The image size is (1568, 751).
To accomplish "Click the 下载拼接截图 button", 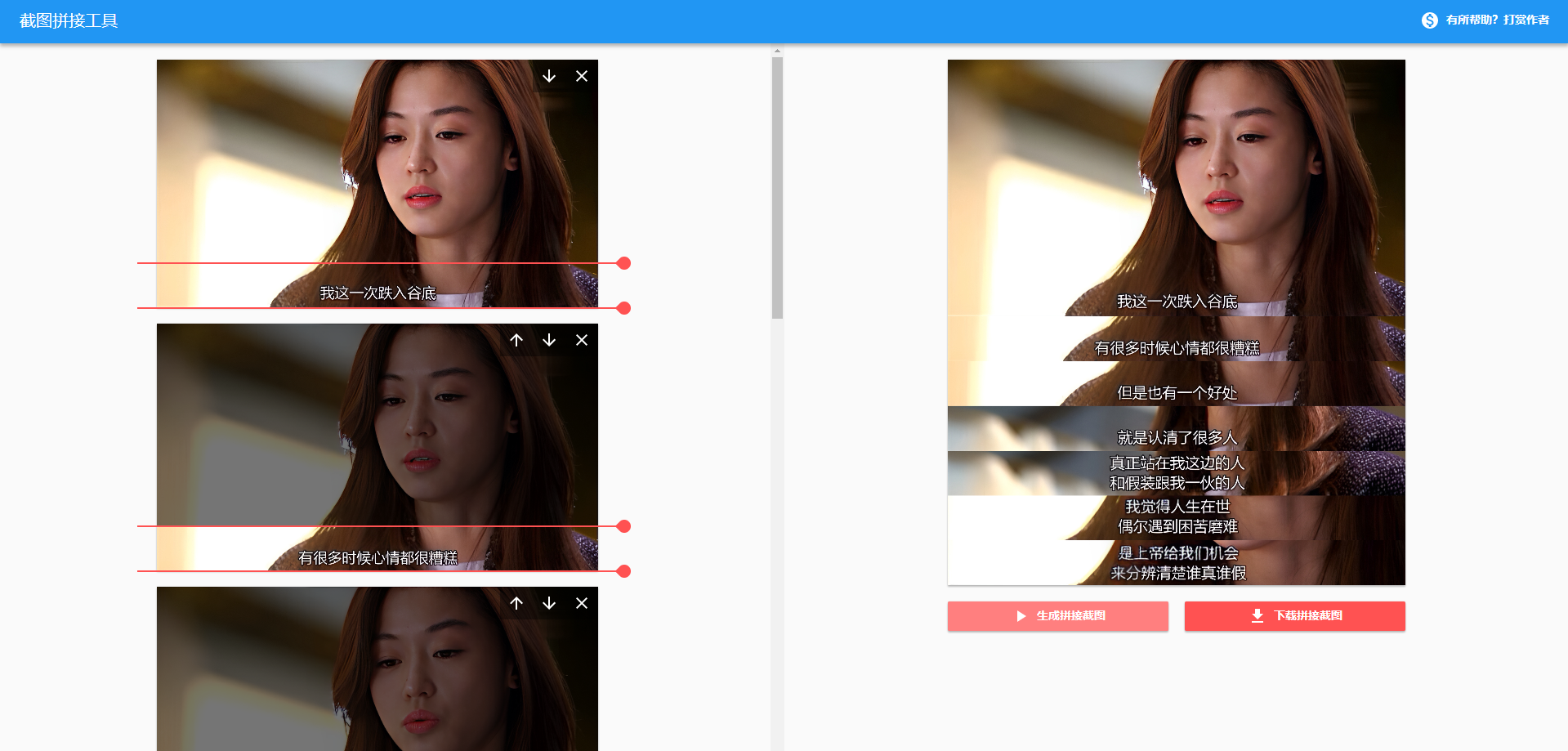I will tap(1295, 616).
